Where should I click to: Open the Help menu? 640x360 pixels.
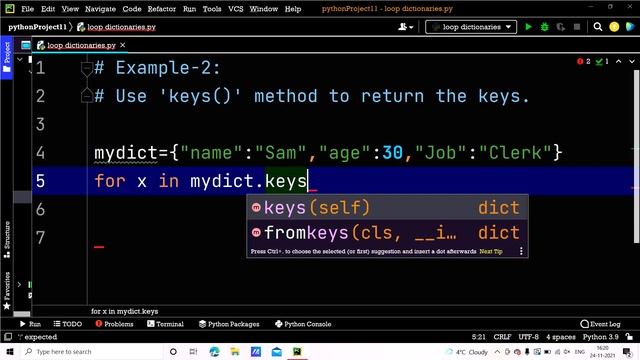click(x=293, y=9)
